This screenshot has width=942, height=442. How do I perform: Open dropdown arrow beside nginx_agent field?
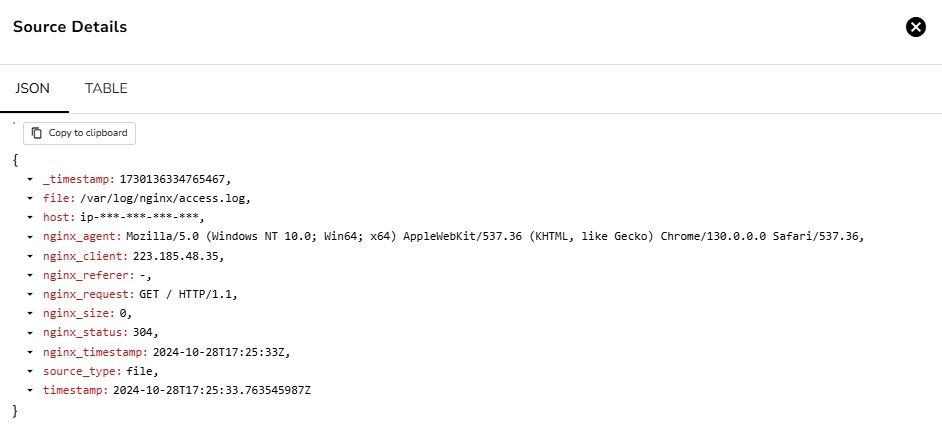(x=31, y=237)
